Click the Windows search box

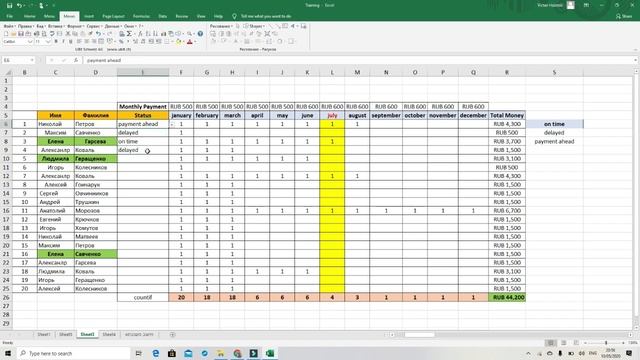(x=74, y=353)
